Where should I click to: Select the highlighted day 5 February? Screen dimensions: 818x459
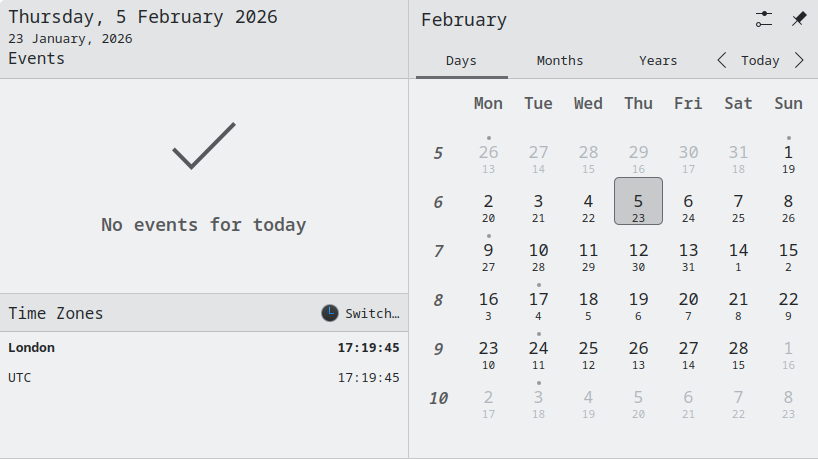pos(638,201)
